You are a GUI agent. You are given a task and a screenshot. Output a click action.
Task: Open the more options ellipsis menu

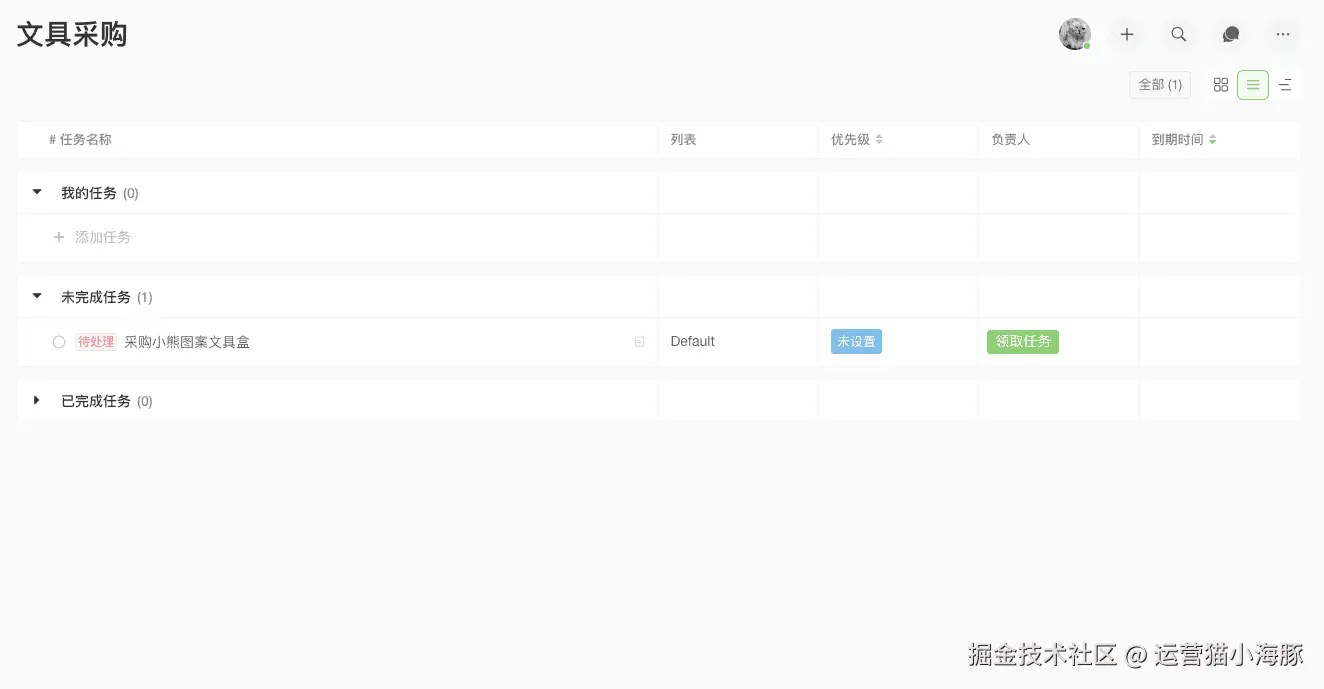[1283, 34]
